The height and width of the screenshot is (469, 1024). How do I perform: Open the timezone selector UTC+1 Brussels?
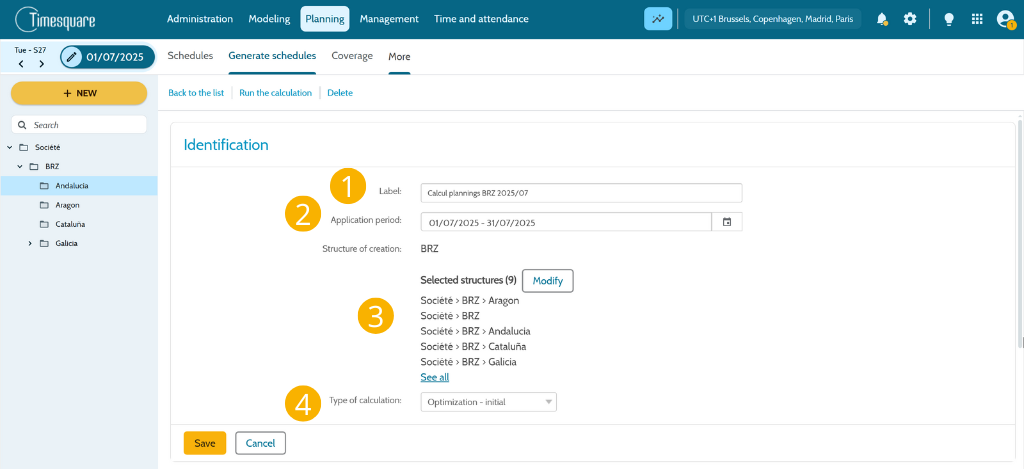pos(773,19)
